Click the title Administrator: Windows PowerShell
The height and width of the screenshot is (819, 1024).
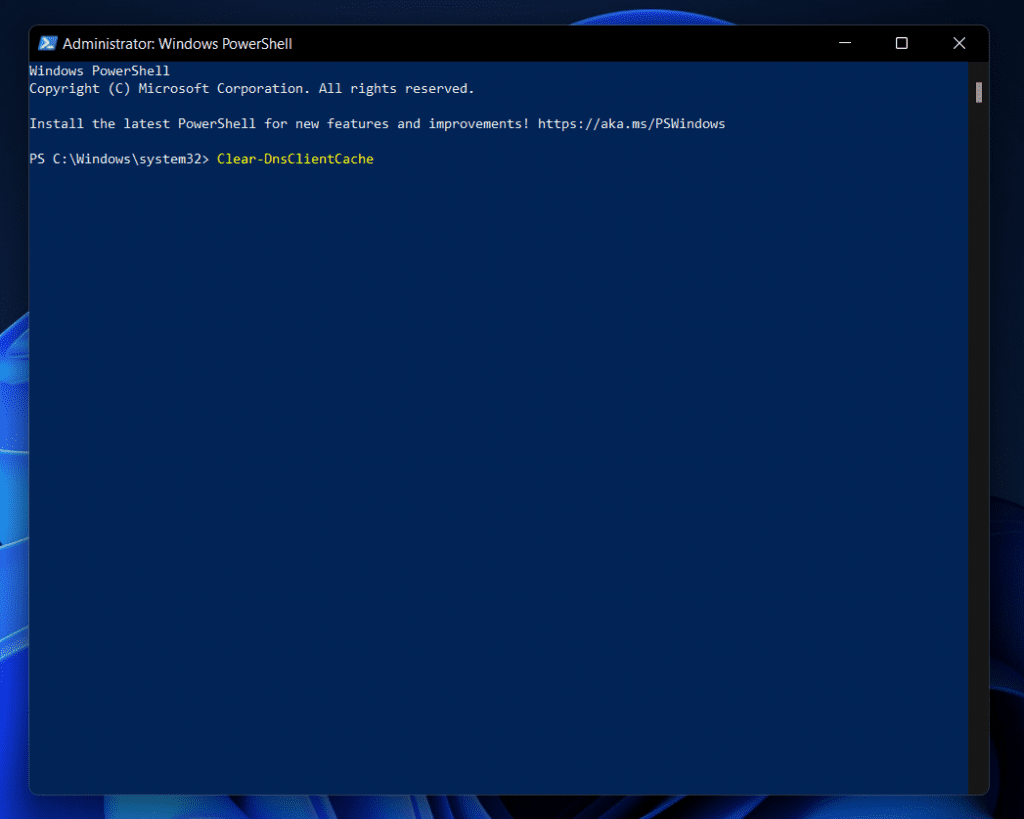178,43
